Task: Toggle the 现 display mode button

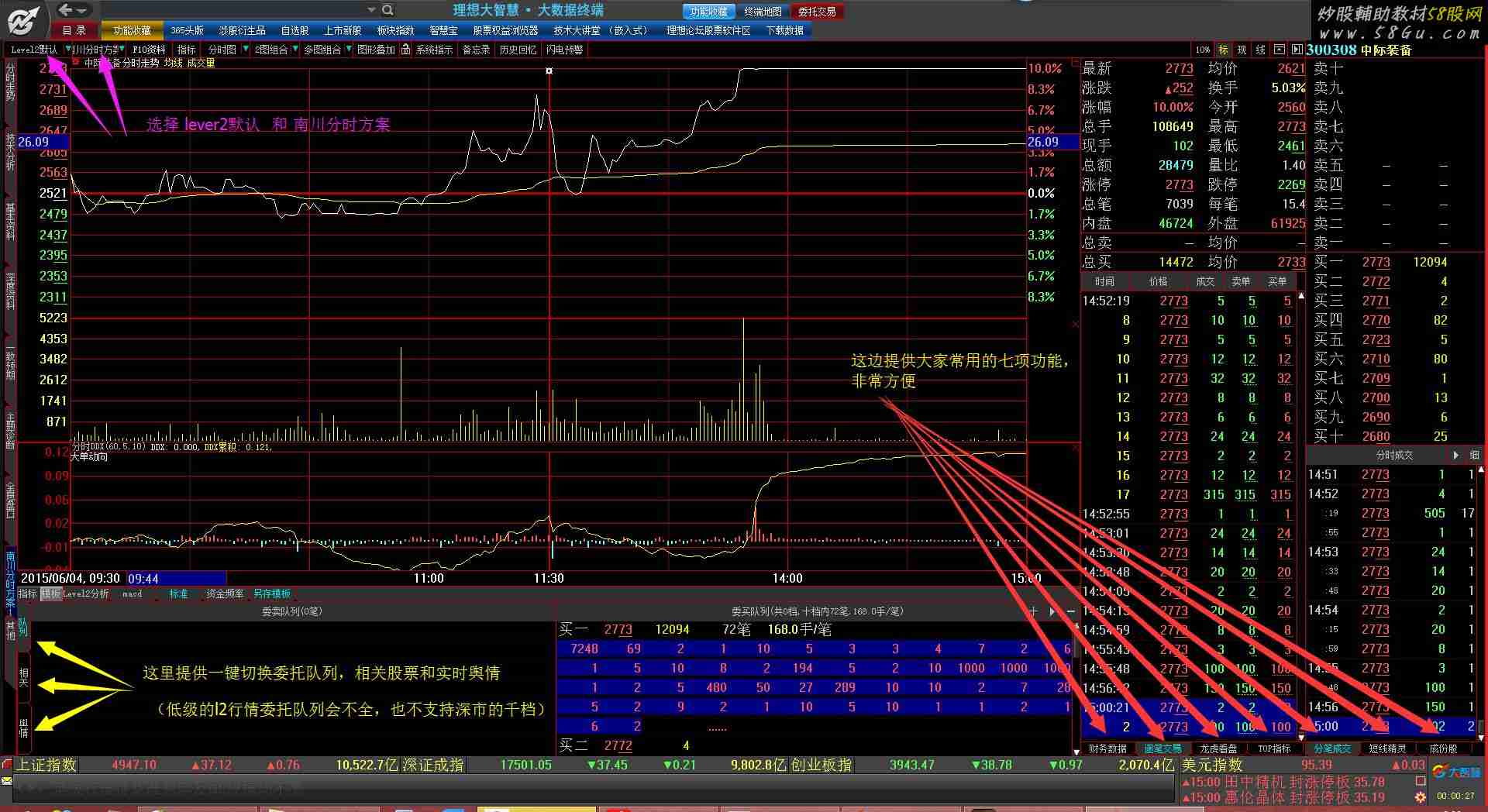Action: point(1242,50)
